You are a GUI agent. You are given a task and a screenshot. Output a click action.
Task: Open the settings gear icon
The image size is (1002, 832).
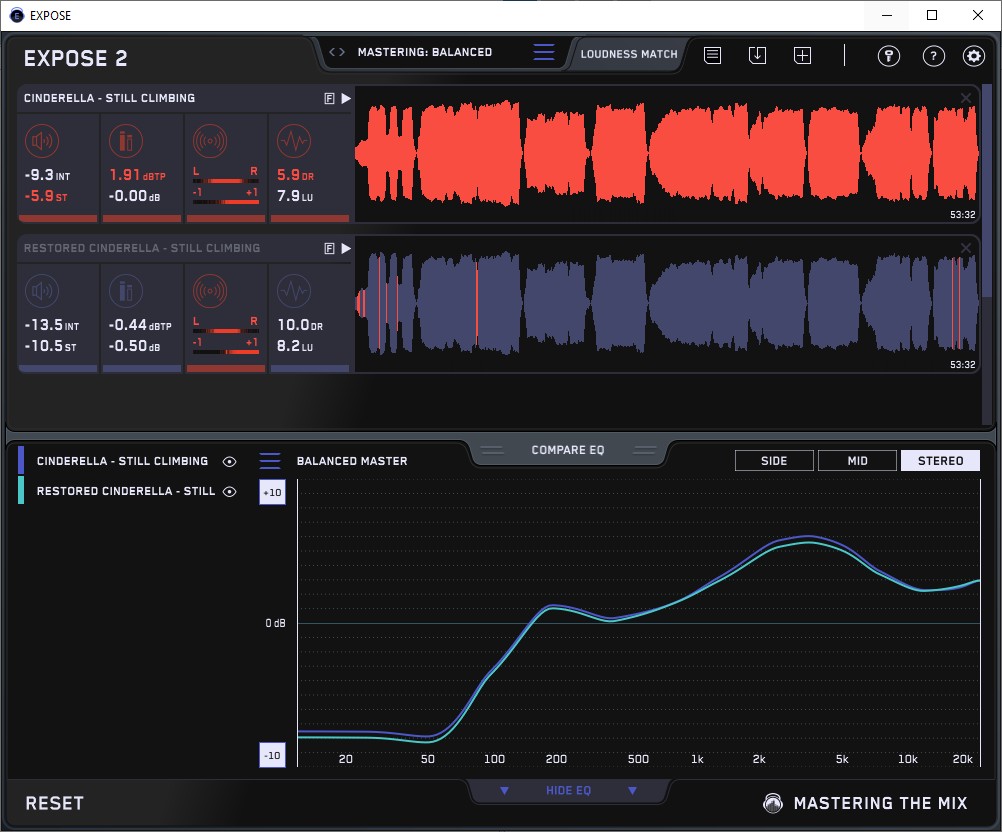click(x=974, y=56)
